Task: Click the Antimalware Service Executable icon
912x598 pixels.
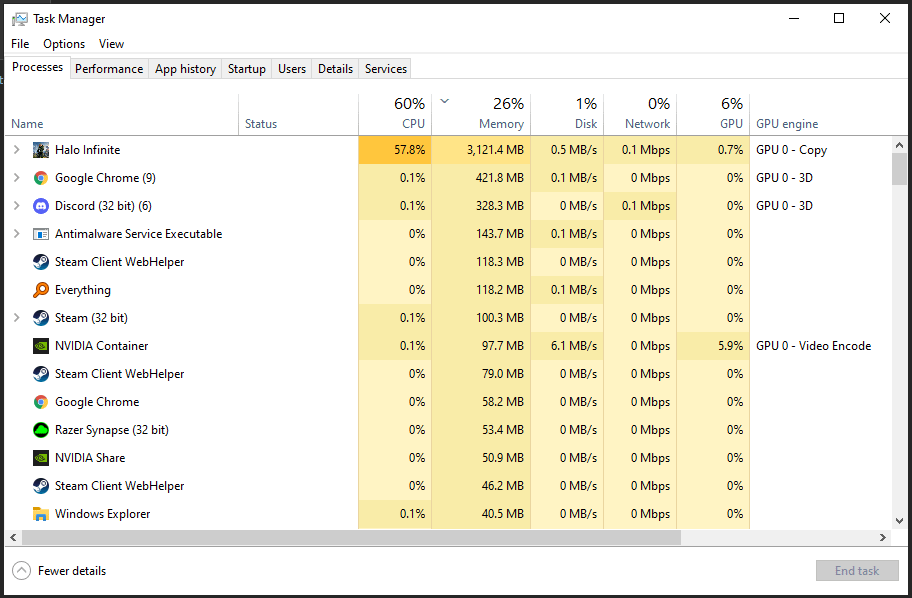Action: click(x=41, y=234)
